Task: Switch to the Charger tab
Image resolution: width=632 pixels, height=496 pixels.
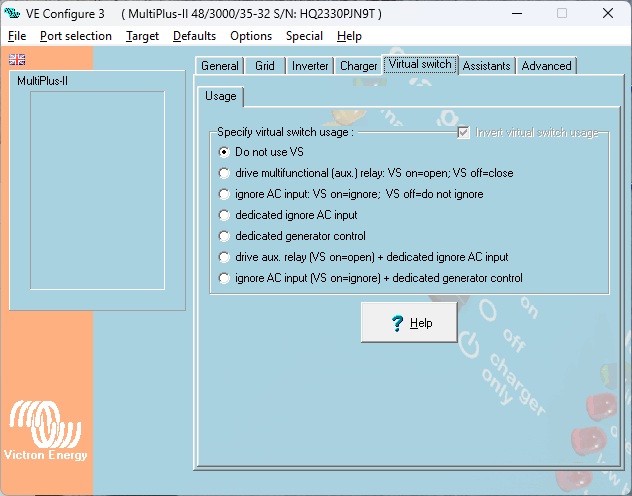Action: coord(358,66)
